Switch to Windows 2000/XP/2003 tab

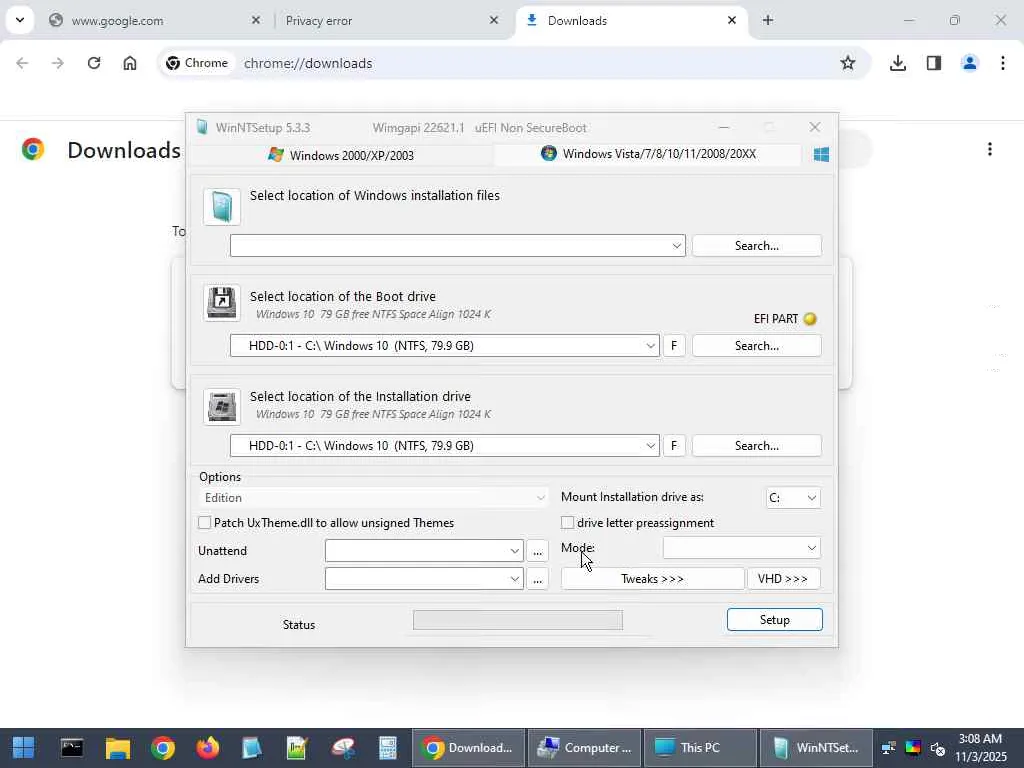[x=340, y=155]
